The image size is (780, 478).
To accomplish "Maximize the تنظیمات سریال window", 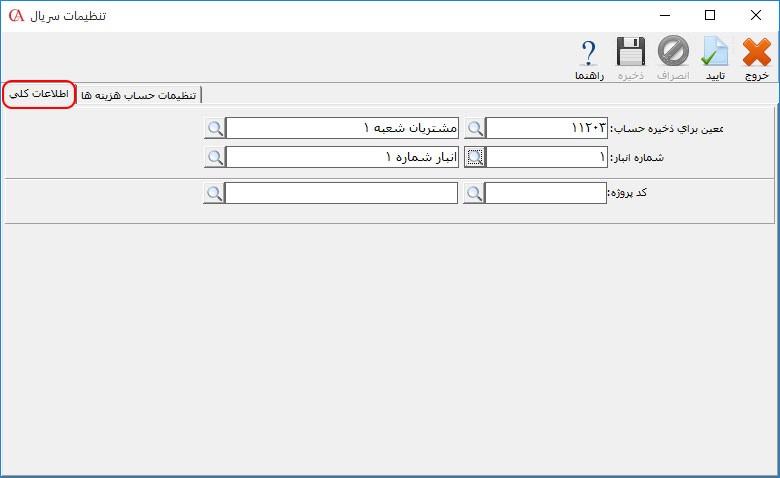I will click(x=710, y=15).
